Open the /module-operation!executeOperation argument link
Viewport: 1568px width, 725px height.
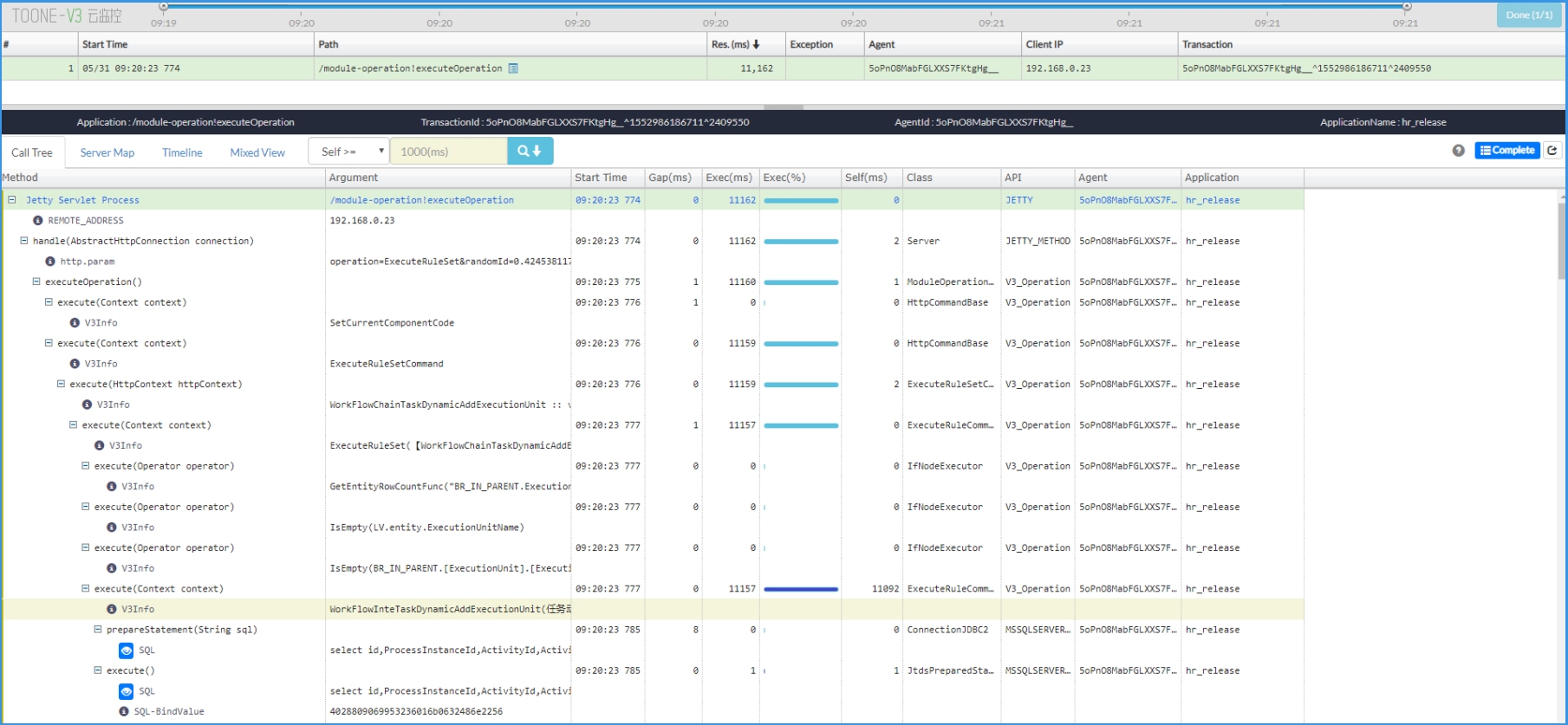[x=422, y=200]
